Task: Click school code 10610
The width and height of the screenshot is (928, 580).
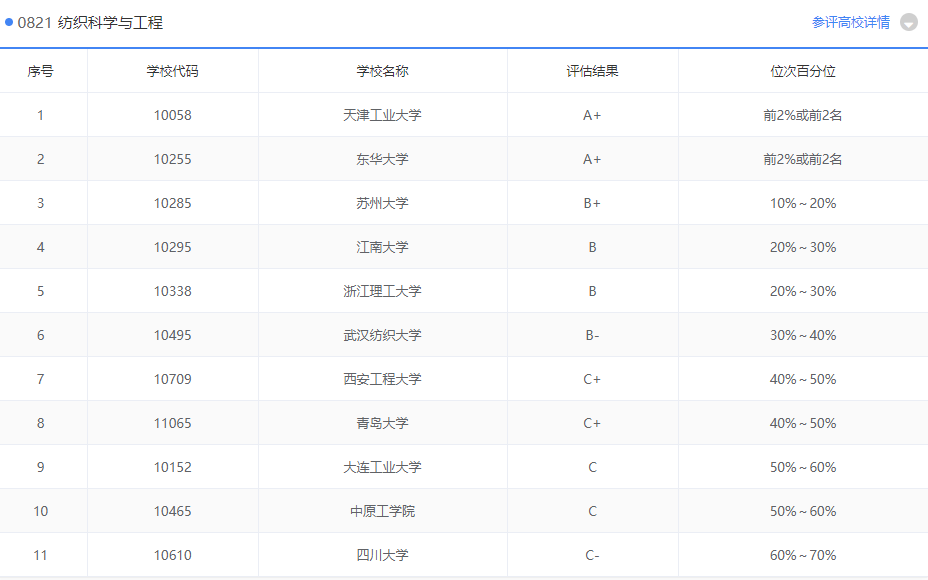Action: 172,555
